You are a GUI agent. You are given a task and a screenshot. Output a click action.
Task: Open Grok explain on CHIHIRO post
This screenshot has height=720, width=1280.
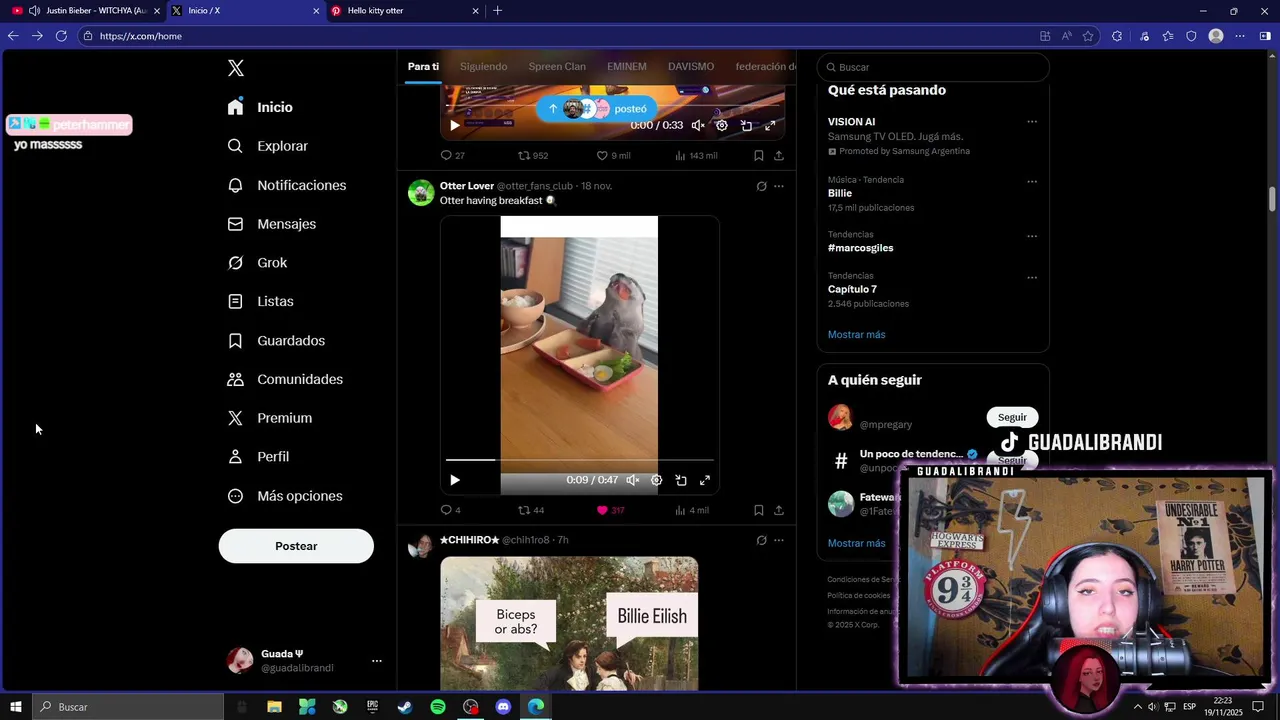tap(761, 540)
